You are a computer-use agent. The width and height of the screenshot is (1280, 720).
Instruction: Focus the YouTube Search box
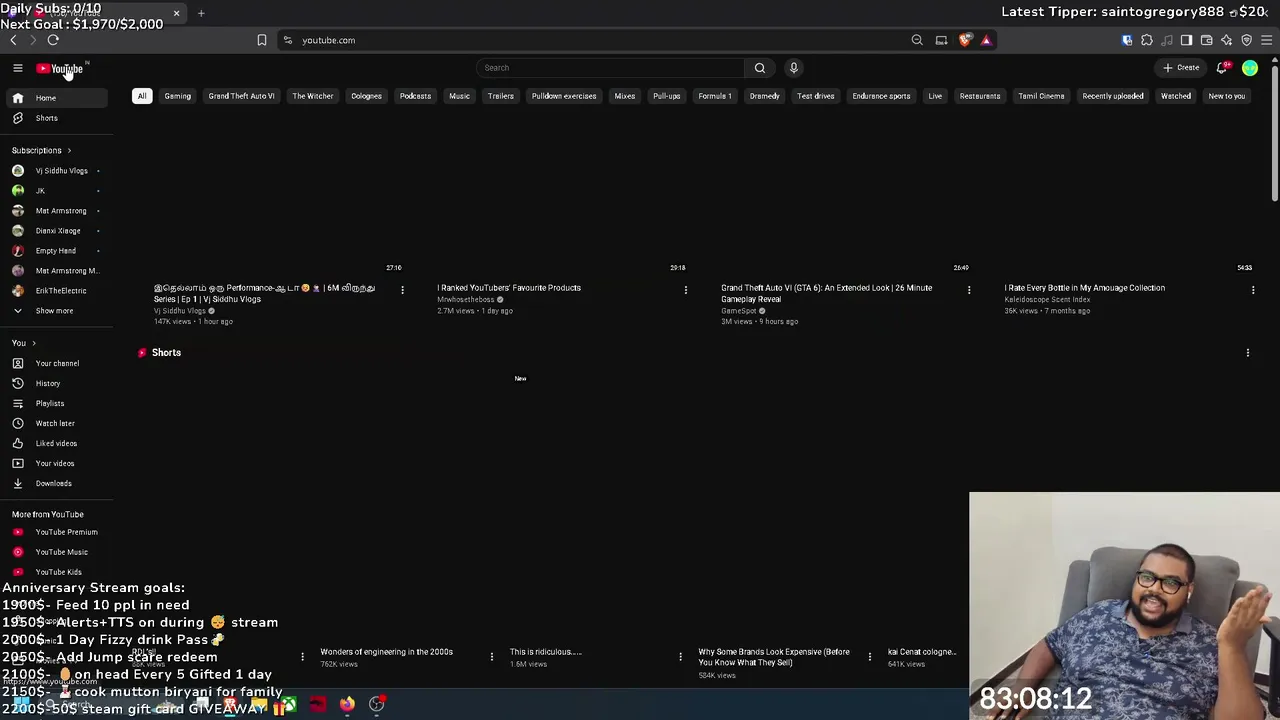tap(611, 68)
